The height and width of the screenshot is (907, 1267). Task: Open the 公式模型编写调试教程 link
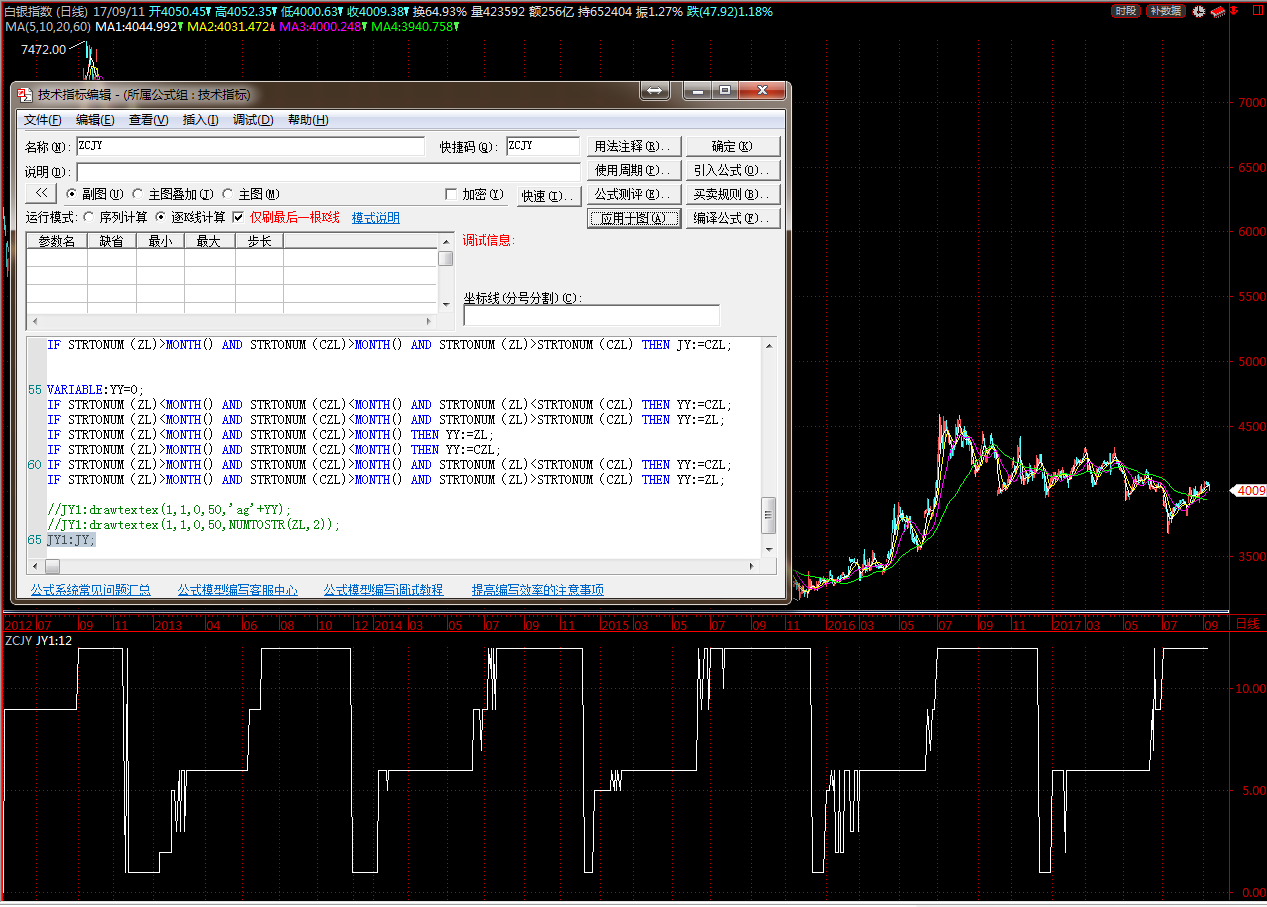[x=383, y=590]
